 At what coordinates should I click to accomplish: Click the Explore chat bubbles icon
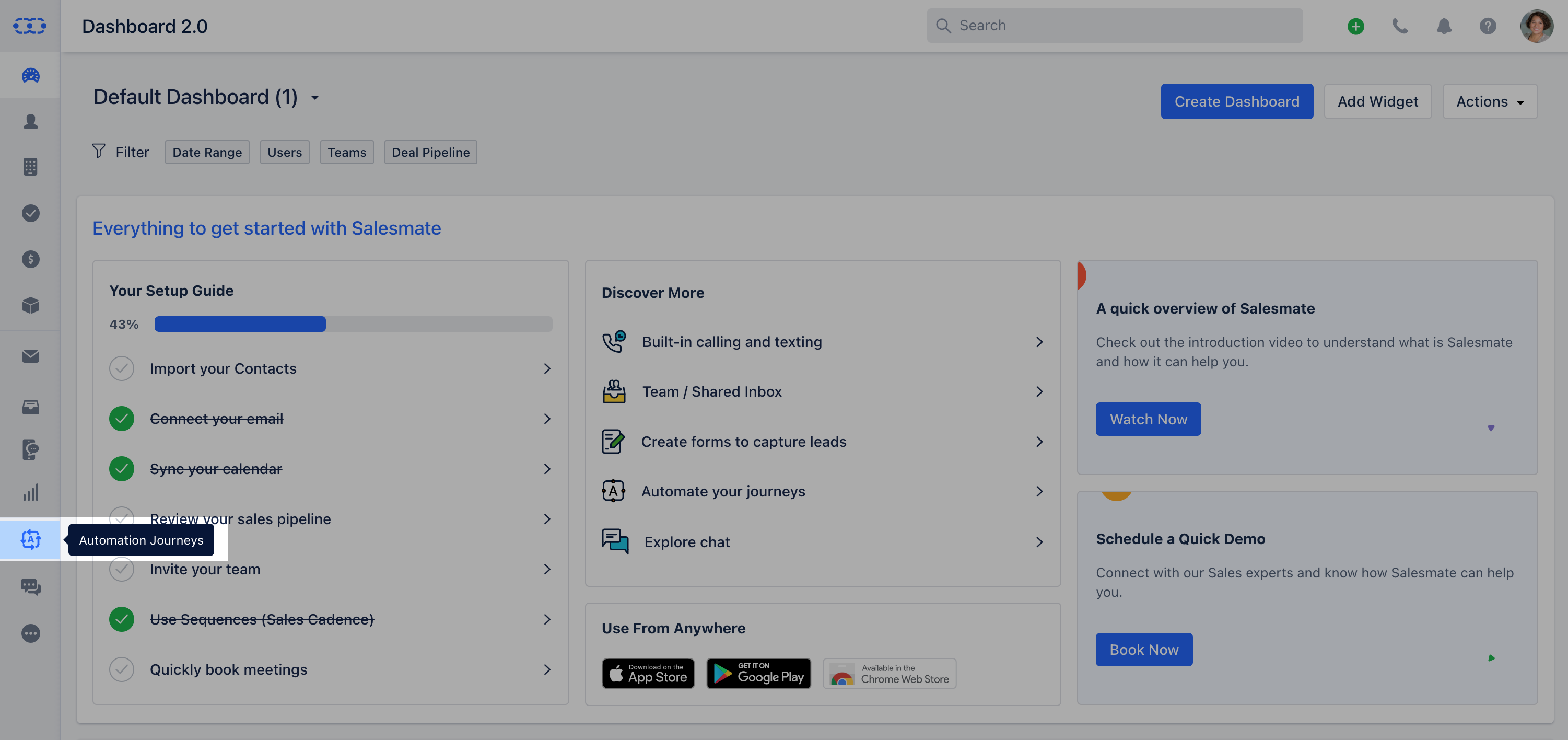click(x=615, y=541)
